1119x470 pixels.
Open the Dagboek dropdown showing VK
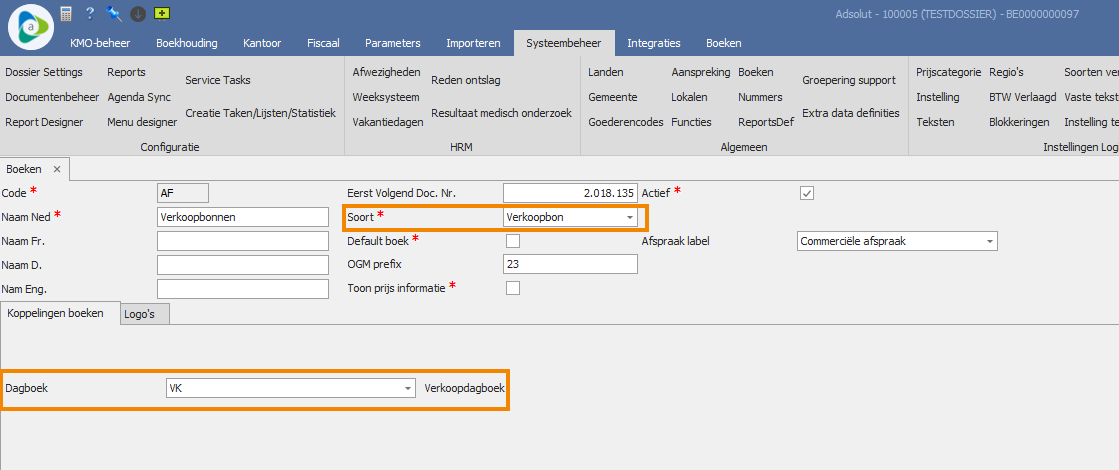(x=290, y=388)
